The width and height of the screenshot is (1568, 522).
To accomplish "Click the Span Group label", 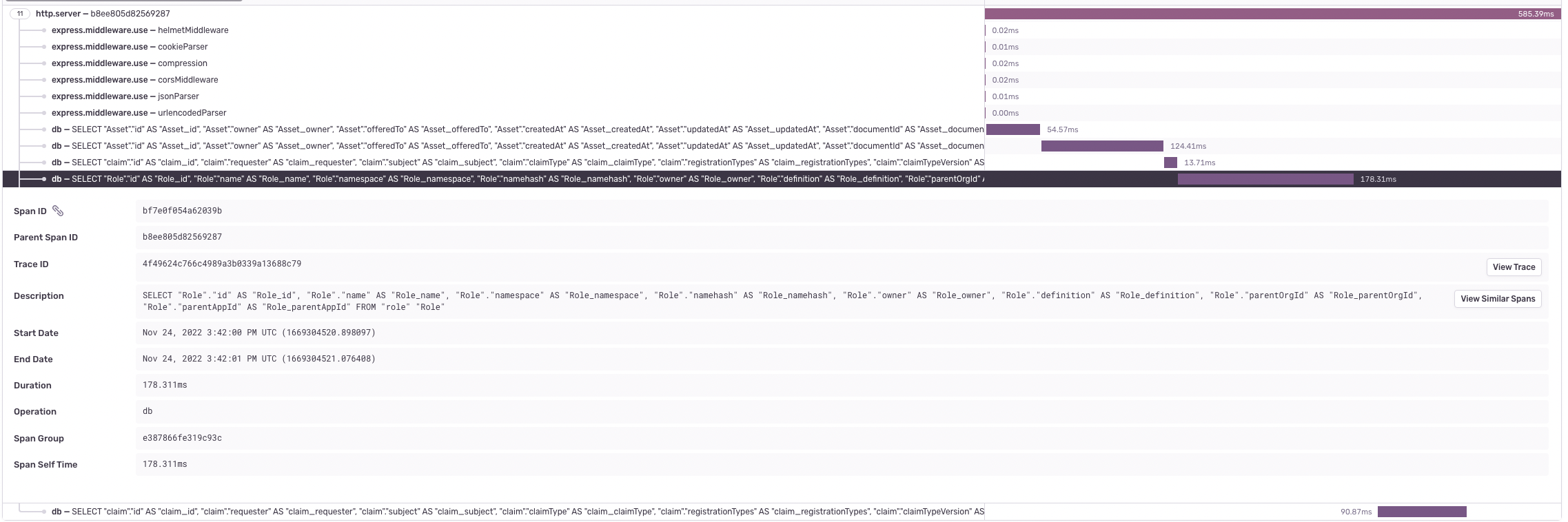I will (39, 439).
